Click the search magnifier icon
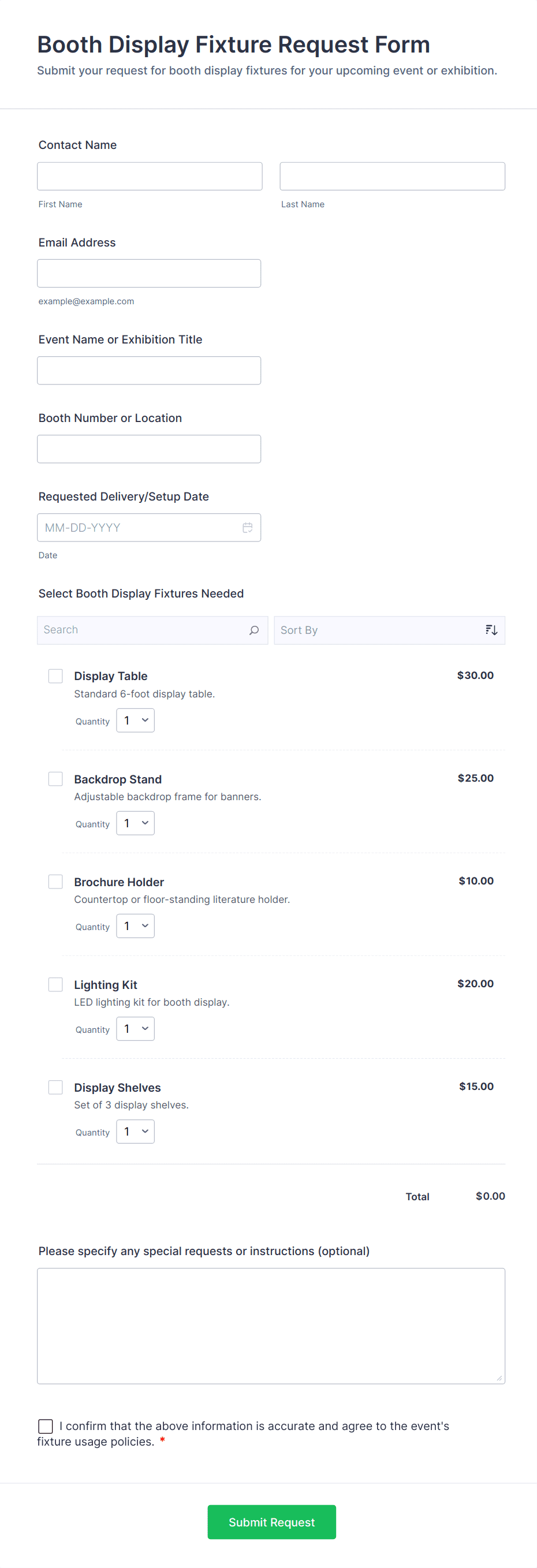 click(254, 630)
